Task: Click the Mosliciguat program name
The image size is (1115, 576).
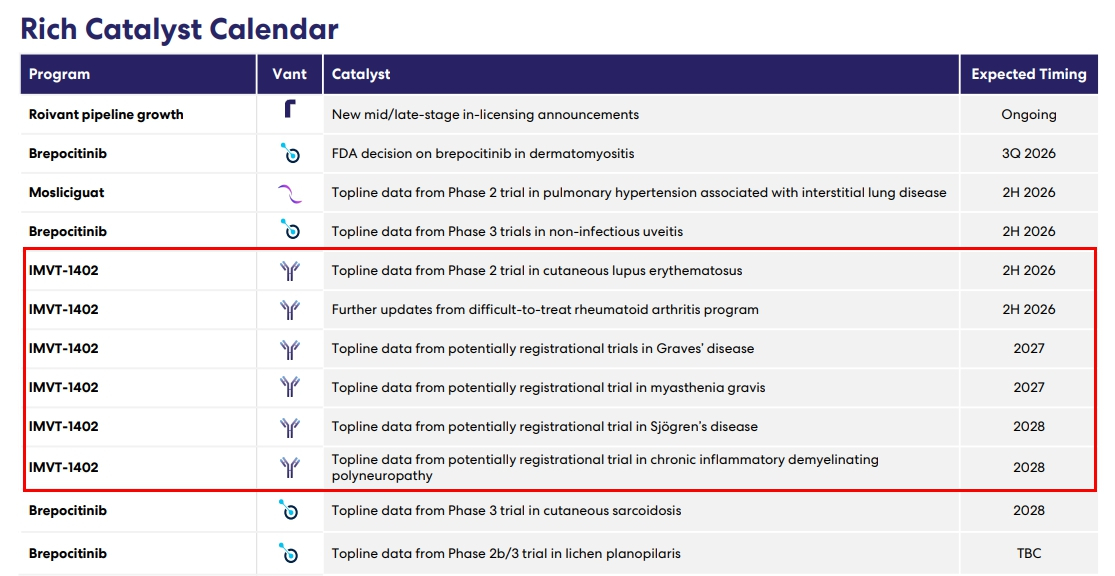Action: pyautogui.click(x=66, y=193)
